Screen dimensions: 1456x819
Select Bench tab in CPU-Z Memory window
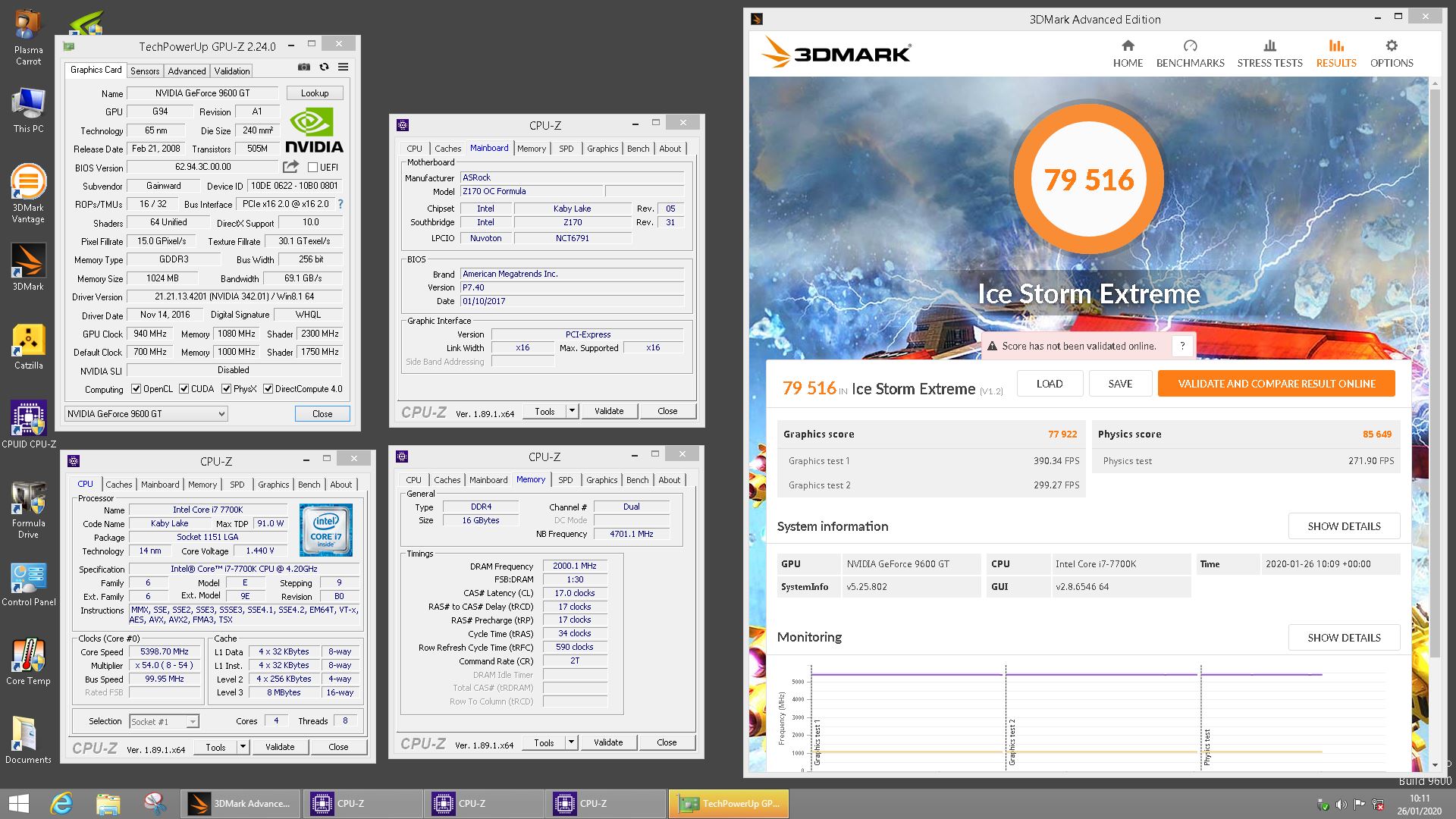click(x=638, y=480)
